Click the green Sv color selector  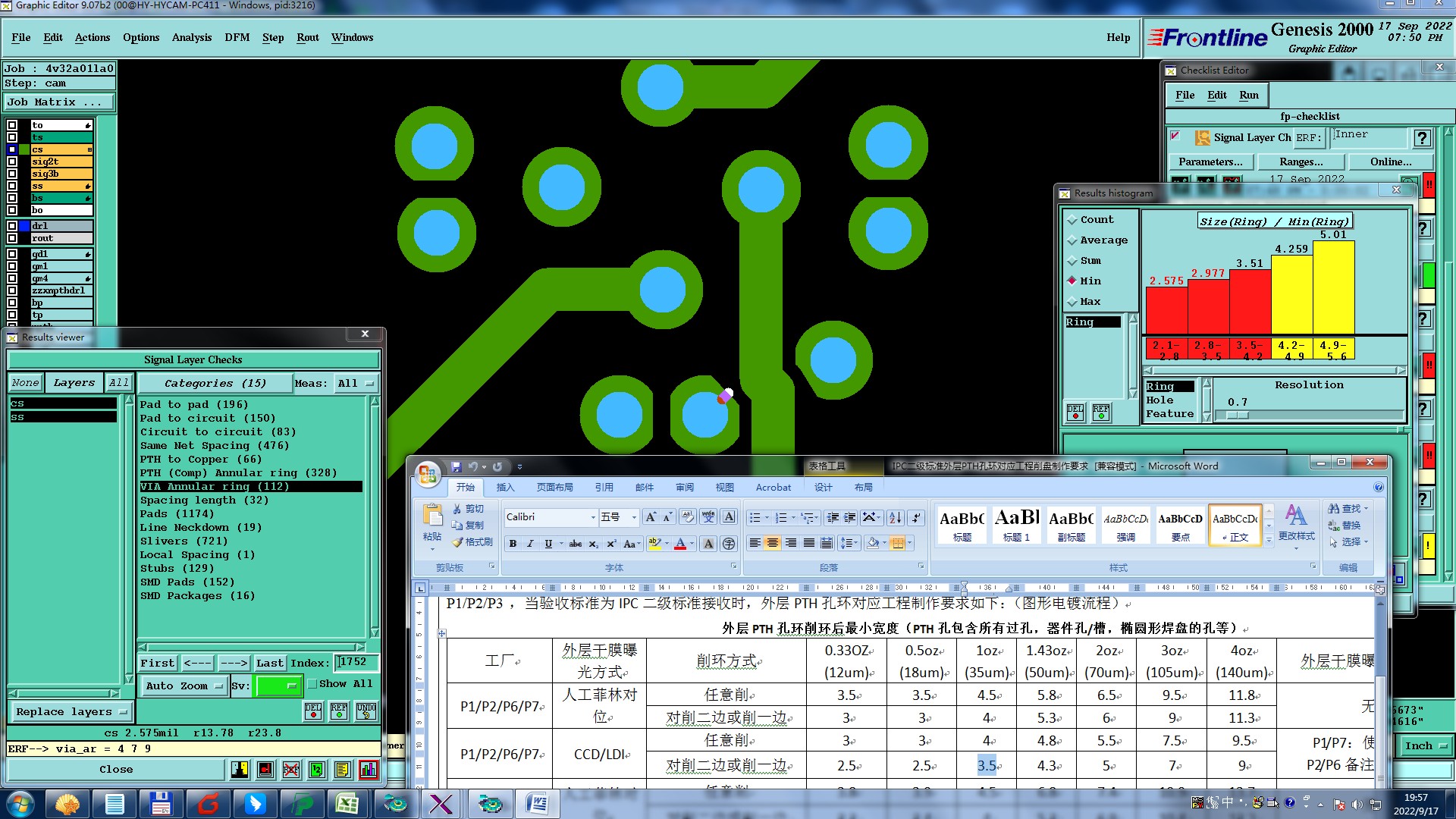click(x=278, y=686)
